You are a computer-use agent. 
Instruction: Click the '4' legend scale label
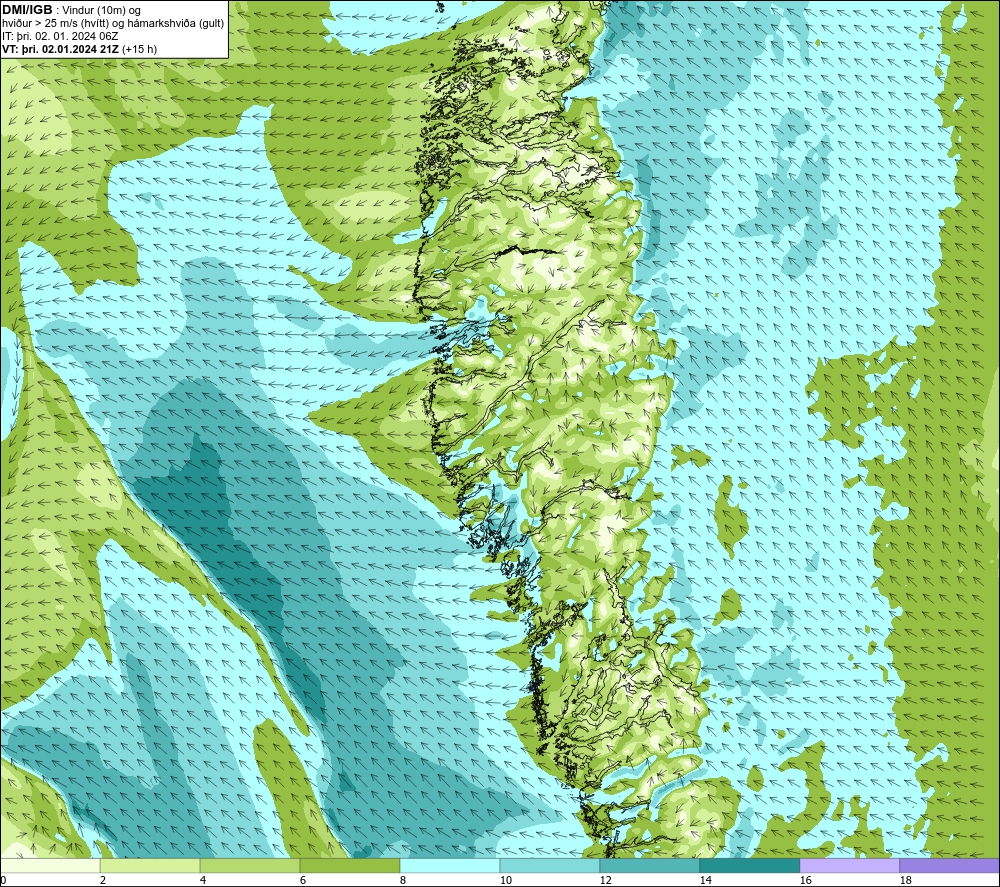click(203, 880)
